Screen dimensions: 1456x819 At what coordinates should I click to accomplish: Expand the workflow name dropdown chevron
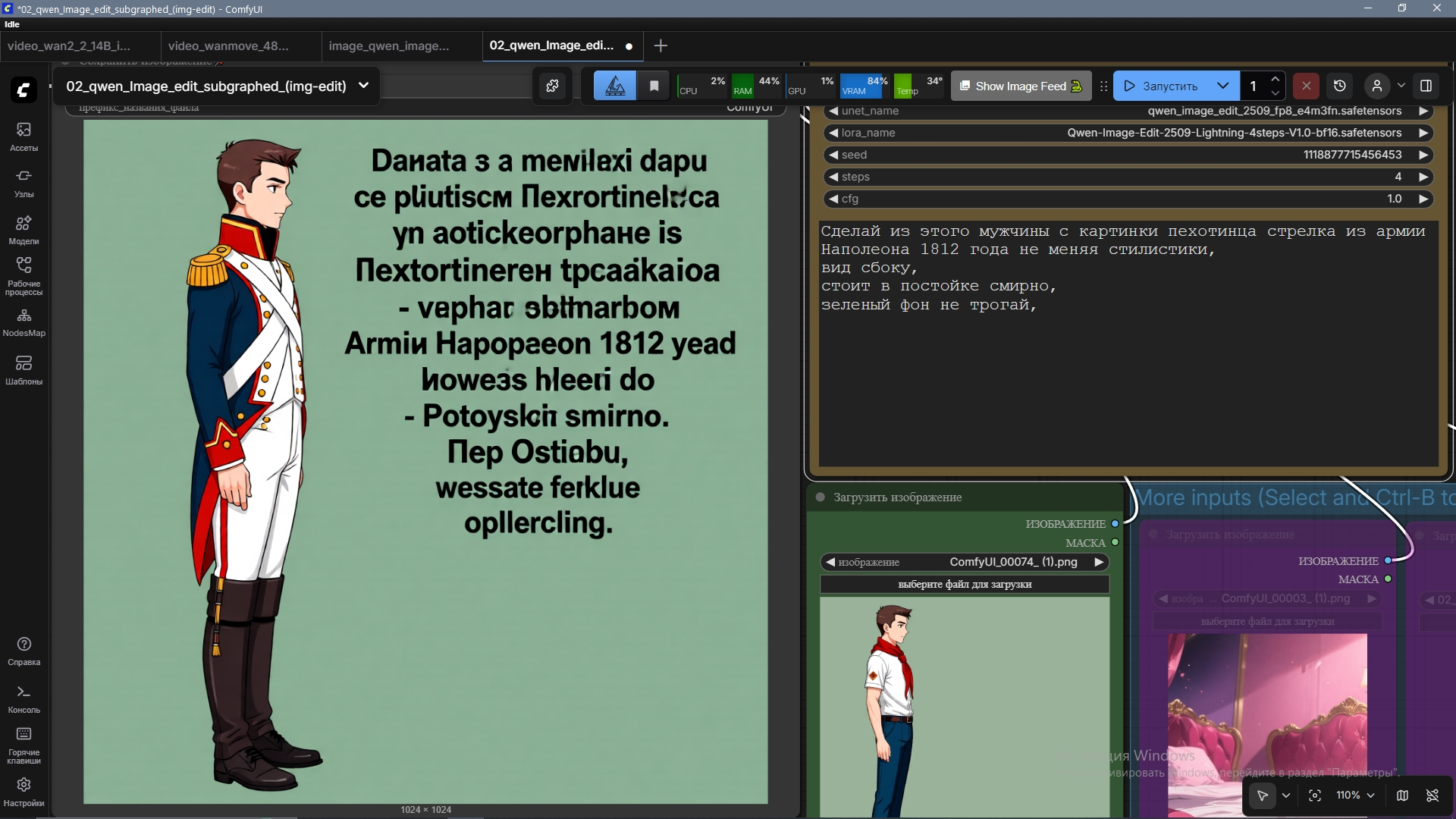click(x=363, y=86)
